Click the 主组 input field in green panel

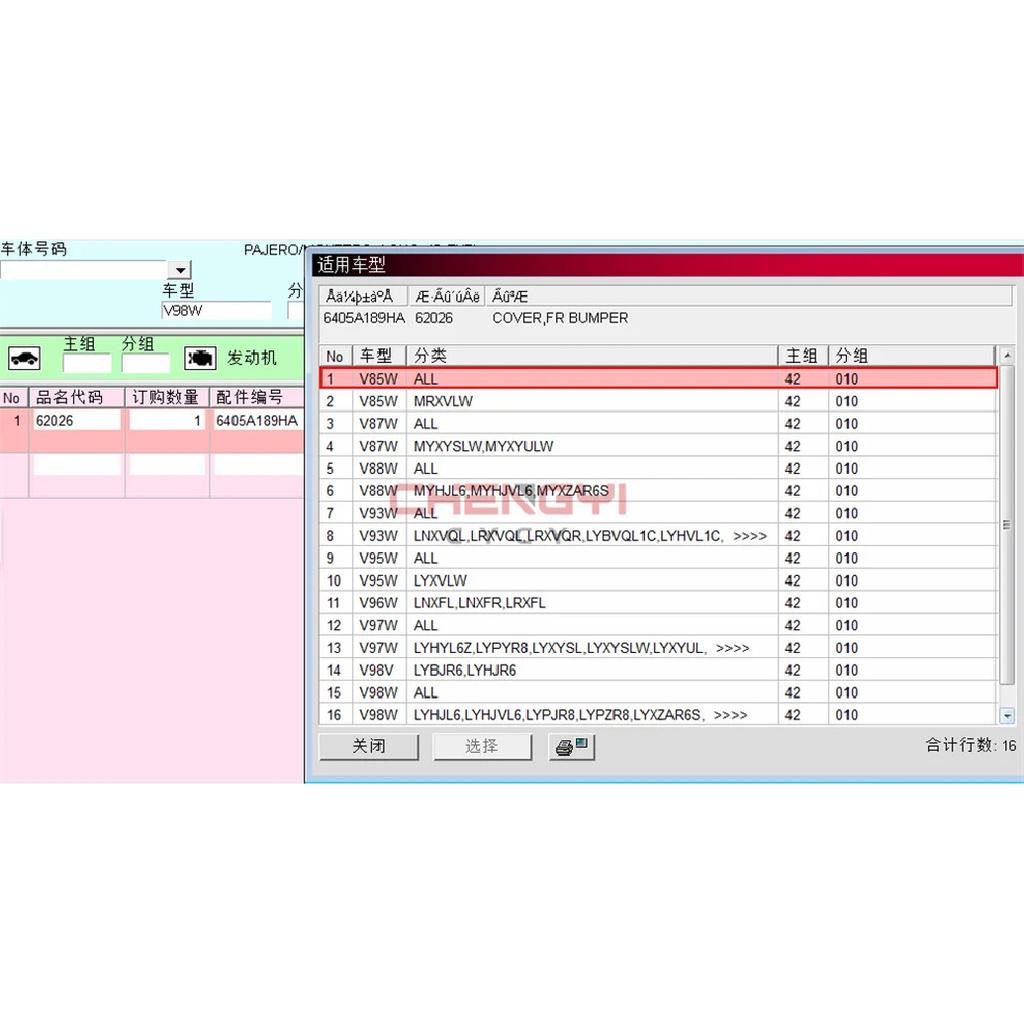(x=87, y=363)
